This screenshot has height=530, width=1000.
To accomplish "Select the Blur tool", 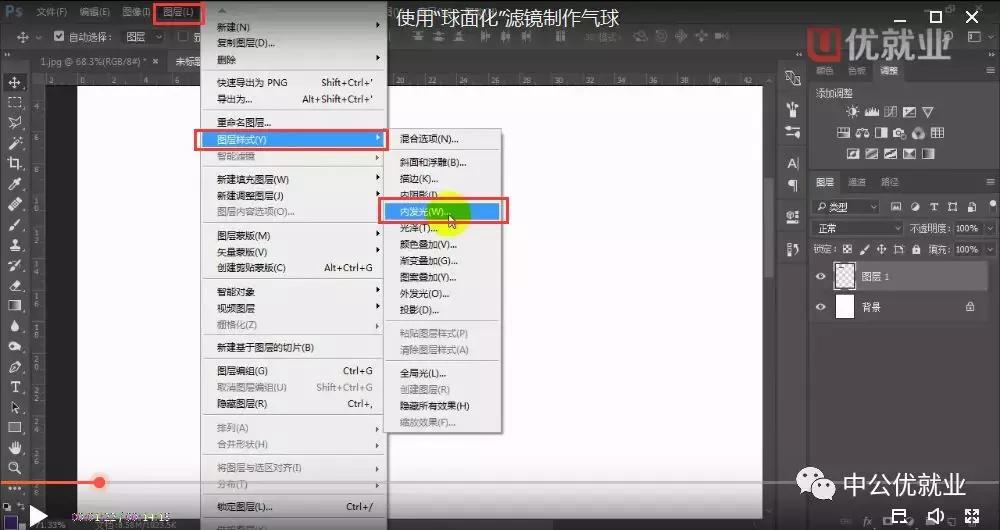I will click(14, 326).
